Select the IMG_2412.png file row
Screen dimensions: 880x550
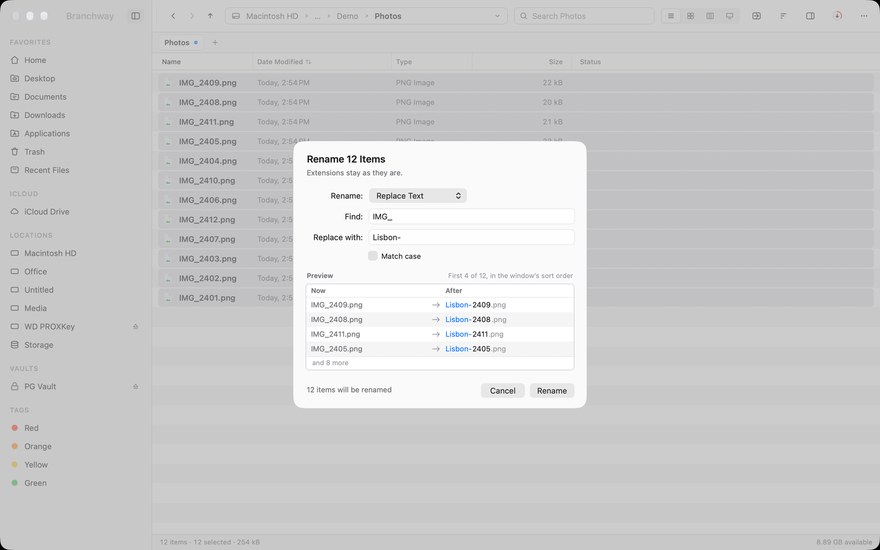(x=516, y=219)
